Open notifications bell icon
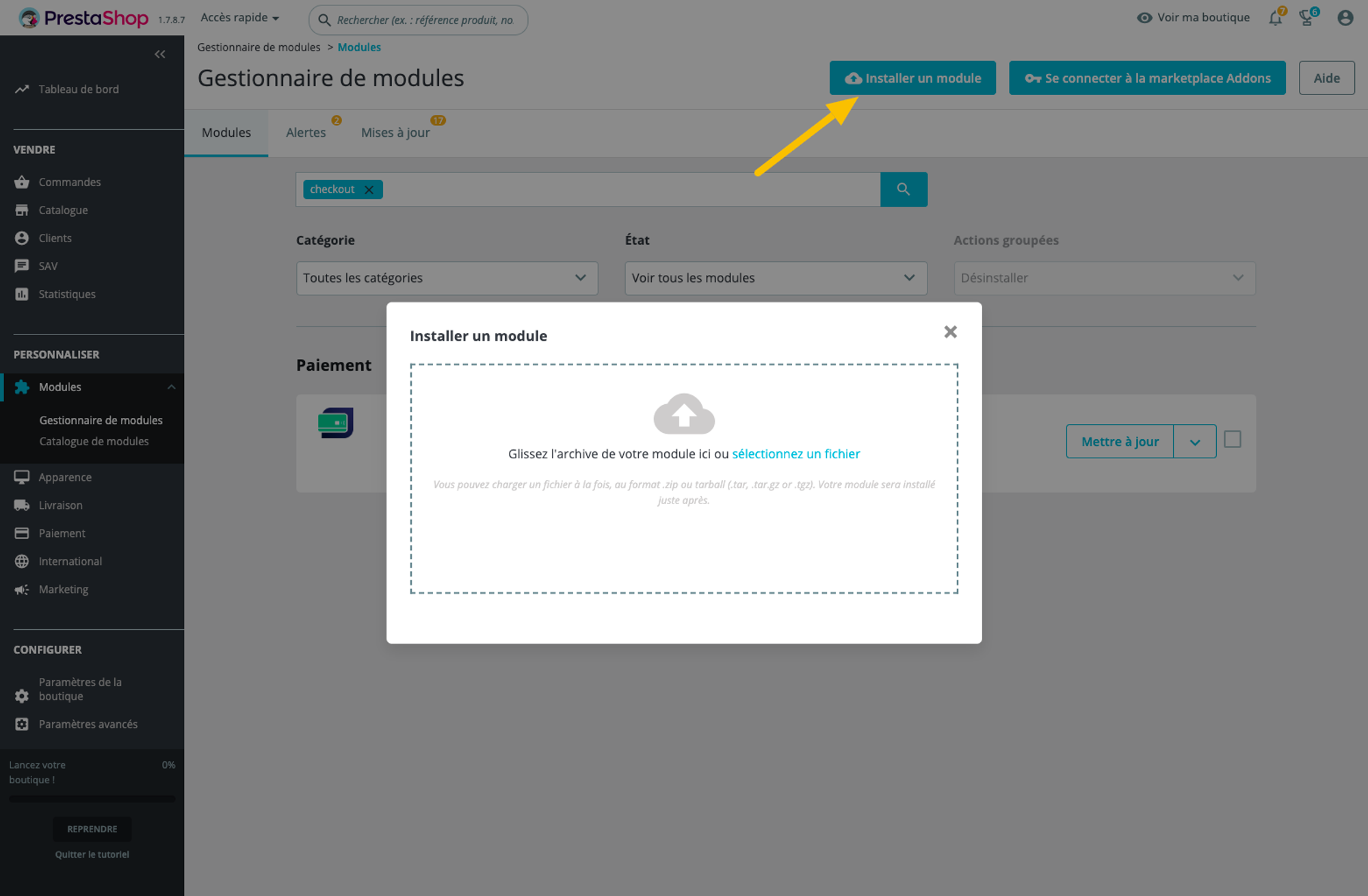 tap(1276, 18)
